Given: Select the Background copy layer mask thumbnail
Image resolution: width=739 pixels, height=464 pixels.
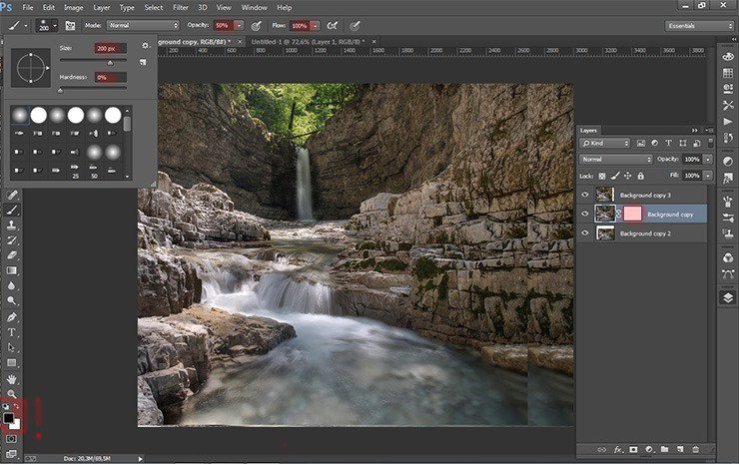Looking at the screenshot, I should click(632, 213).
